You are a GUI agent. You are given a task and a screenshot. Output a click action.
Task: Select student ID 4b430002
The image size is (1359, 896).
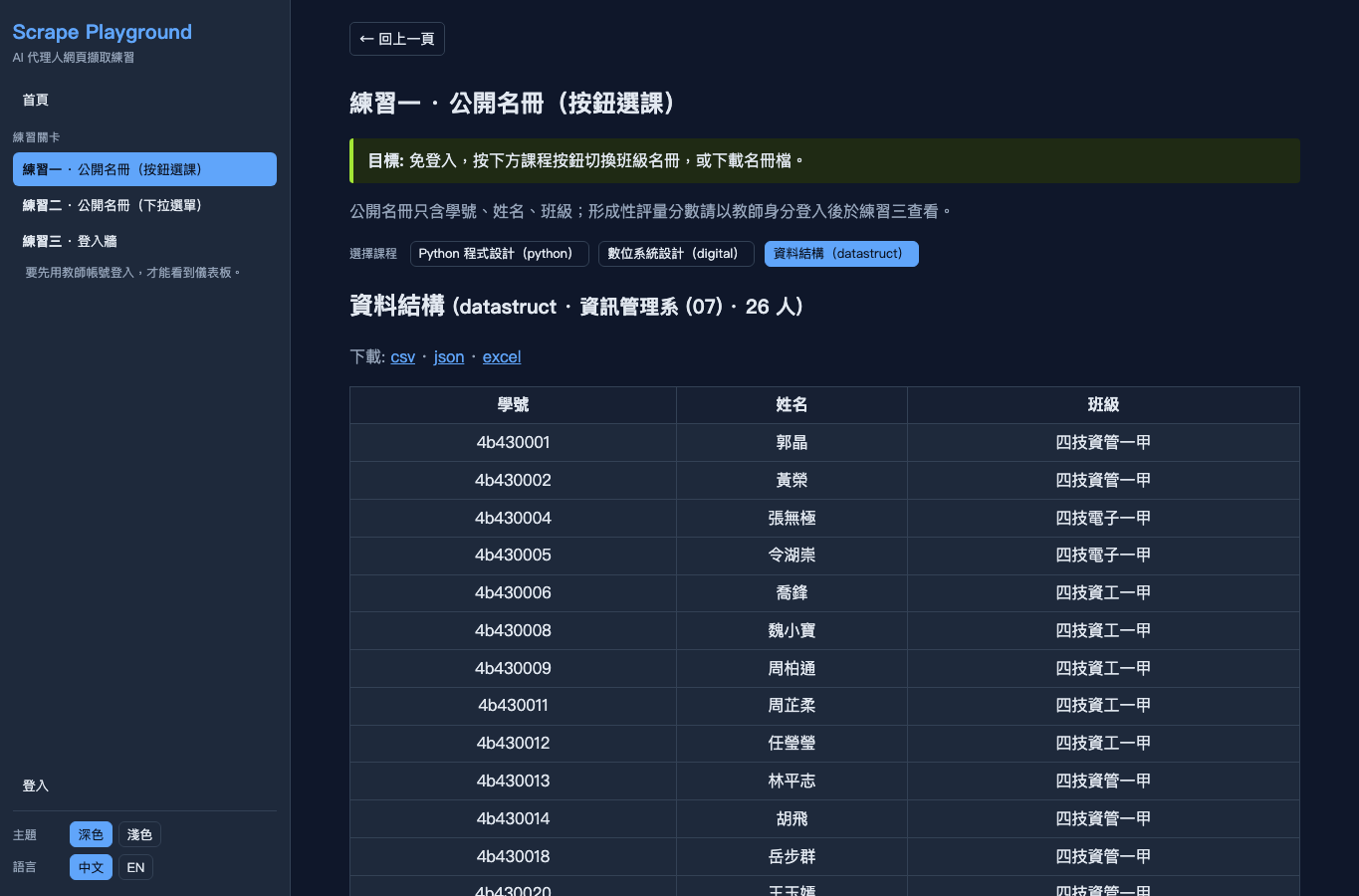[x=513, y=480]
